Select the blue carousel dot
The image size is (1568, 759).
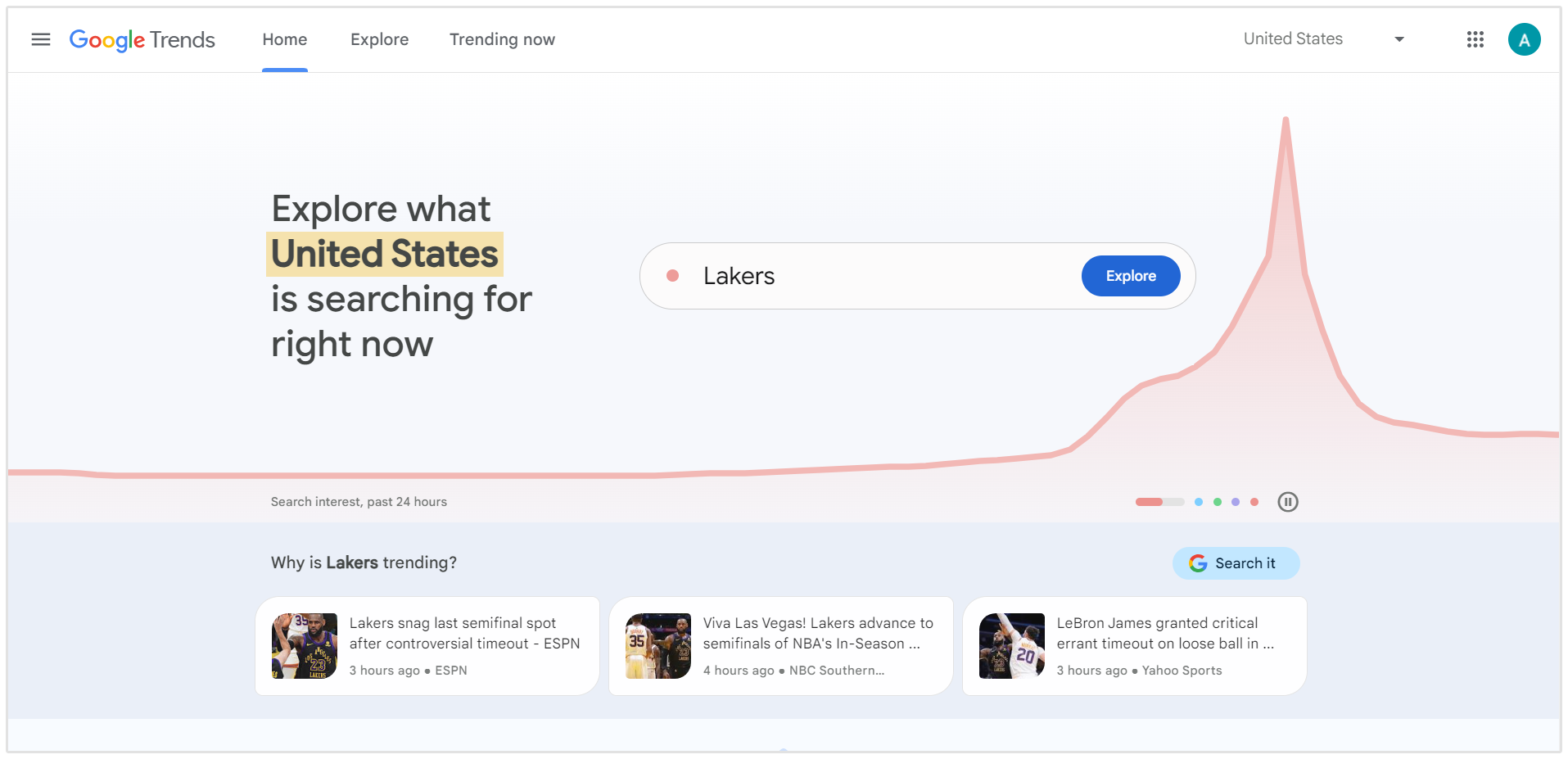[x=1199, y=502]
